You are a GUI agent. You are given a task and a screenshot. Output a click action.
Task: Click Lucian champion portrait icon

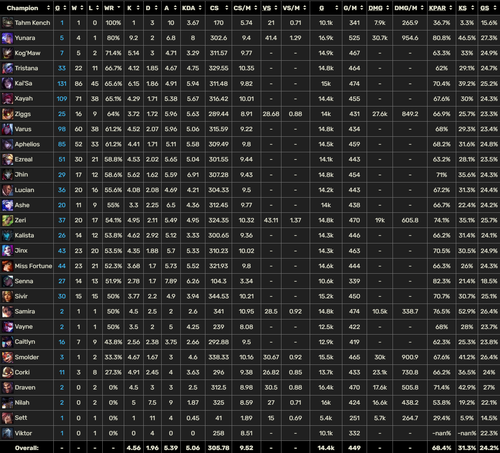coord(7,190)
